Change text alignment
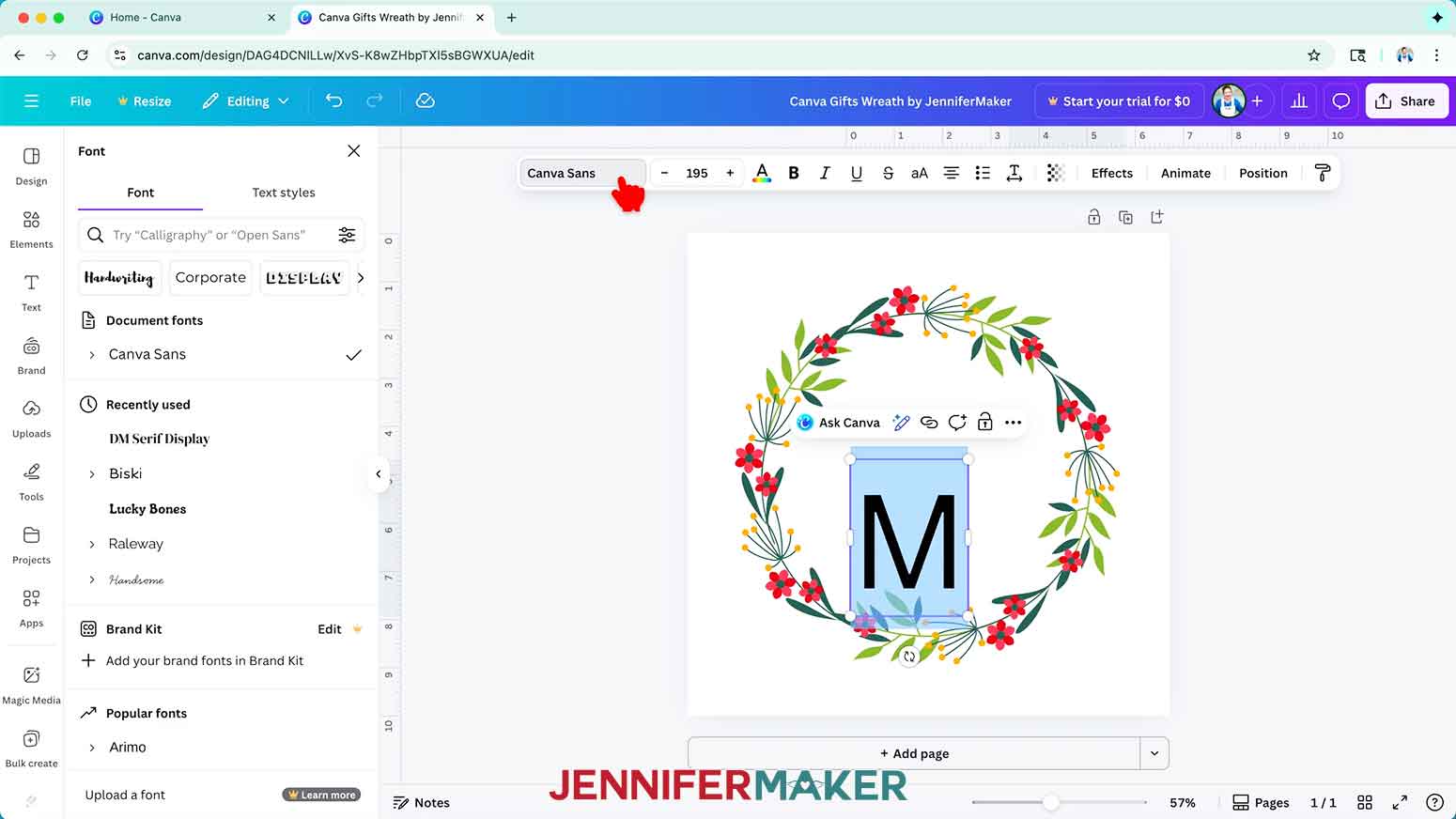 pyautogui.click(x=952, y=173)
